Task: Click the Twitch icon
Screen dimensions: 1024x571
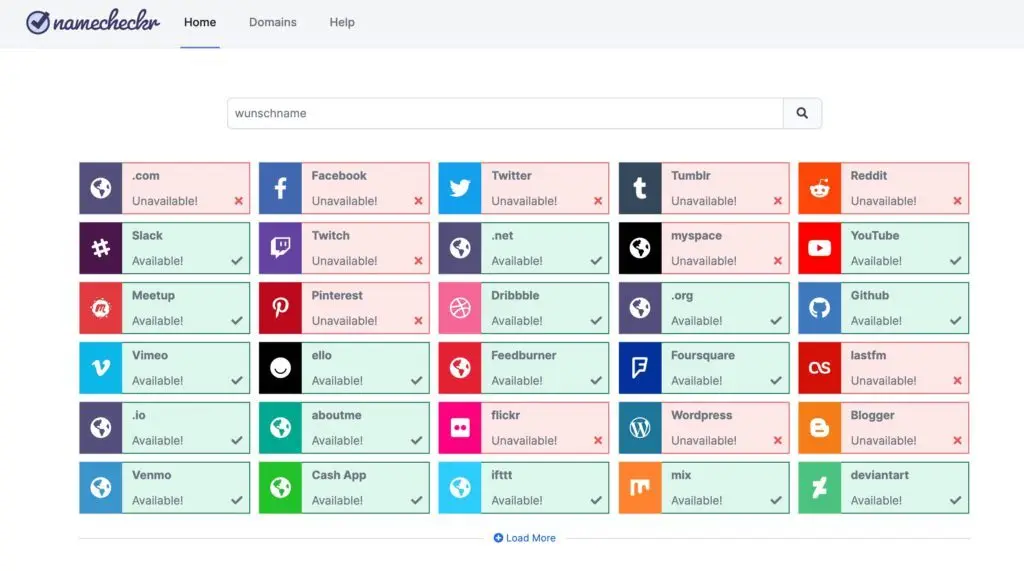Action: [x=280, y=248]
